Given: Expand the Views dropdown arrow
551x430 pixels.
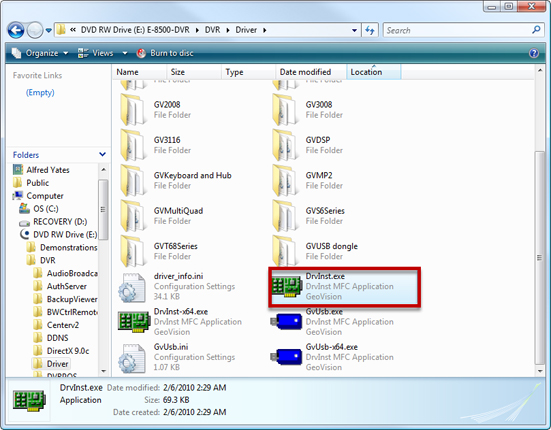Looking at the screenshot, I should point(125,53).
